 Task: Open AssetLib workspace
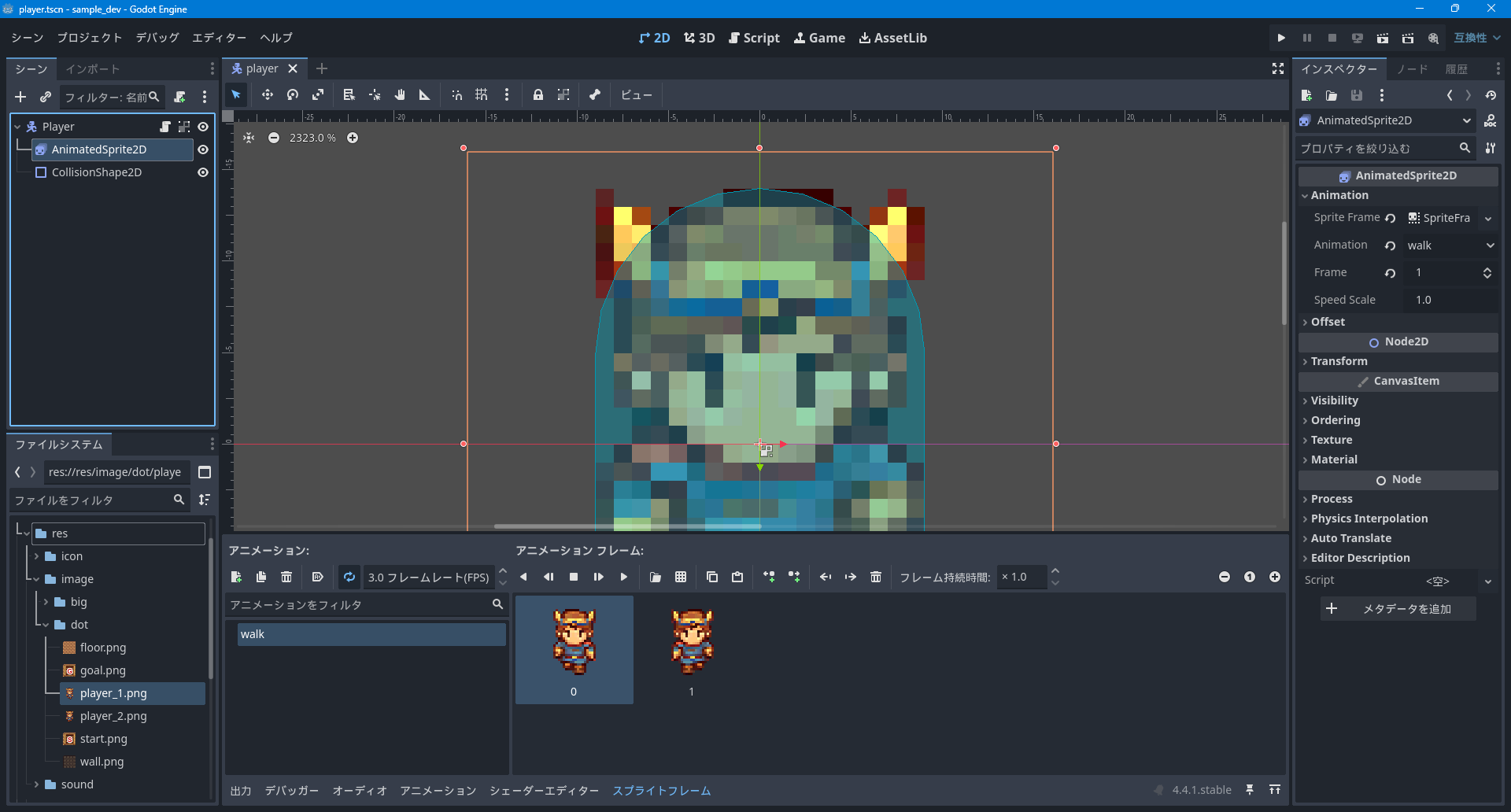coord(892,38)
